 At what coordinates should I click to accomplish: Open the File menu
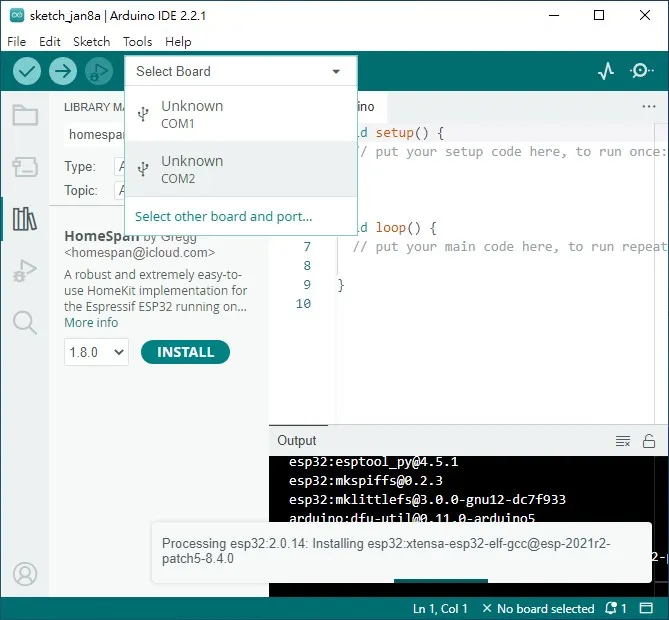tap(17, 42)
